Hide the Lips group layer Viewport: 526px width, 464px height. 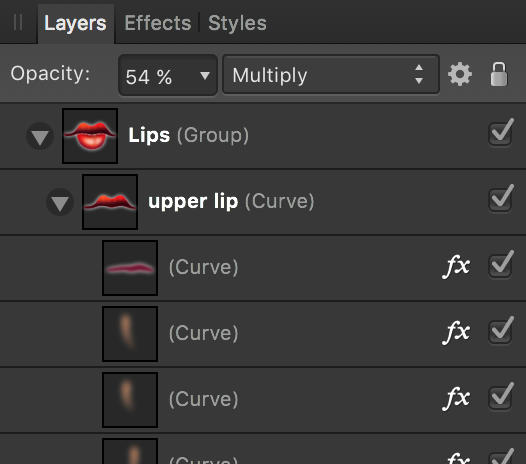[501, 133]
